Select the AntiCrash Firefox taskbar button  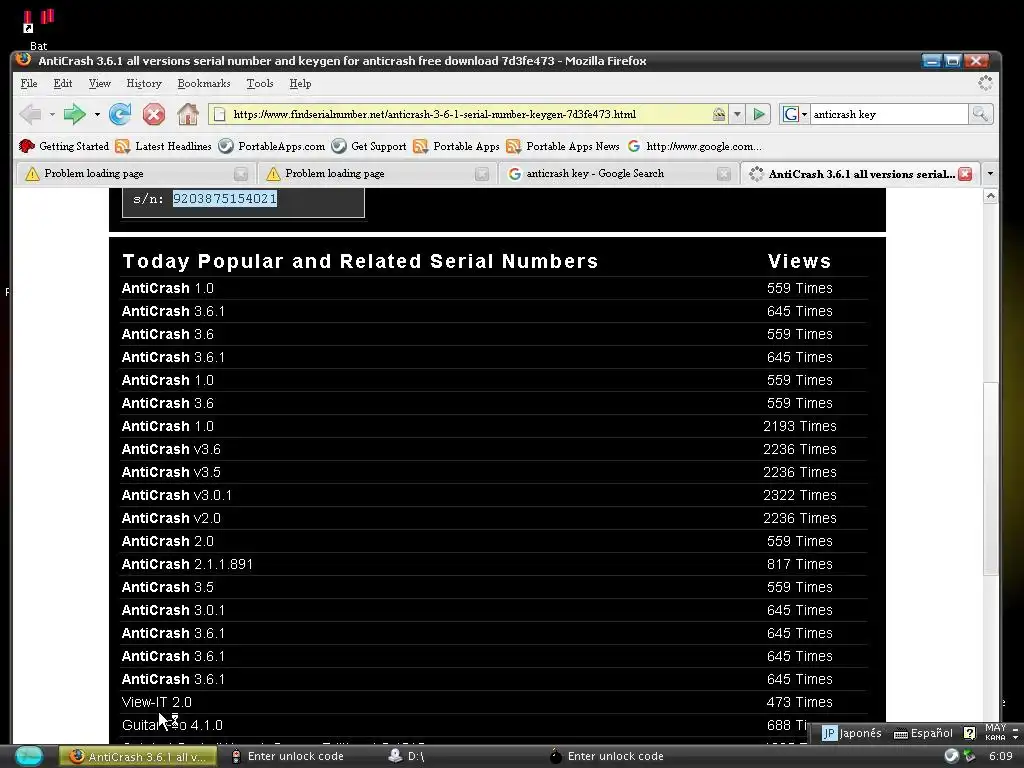pyautogui.click(x=138, y=756)
